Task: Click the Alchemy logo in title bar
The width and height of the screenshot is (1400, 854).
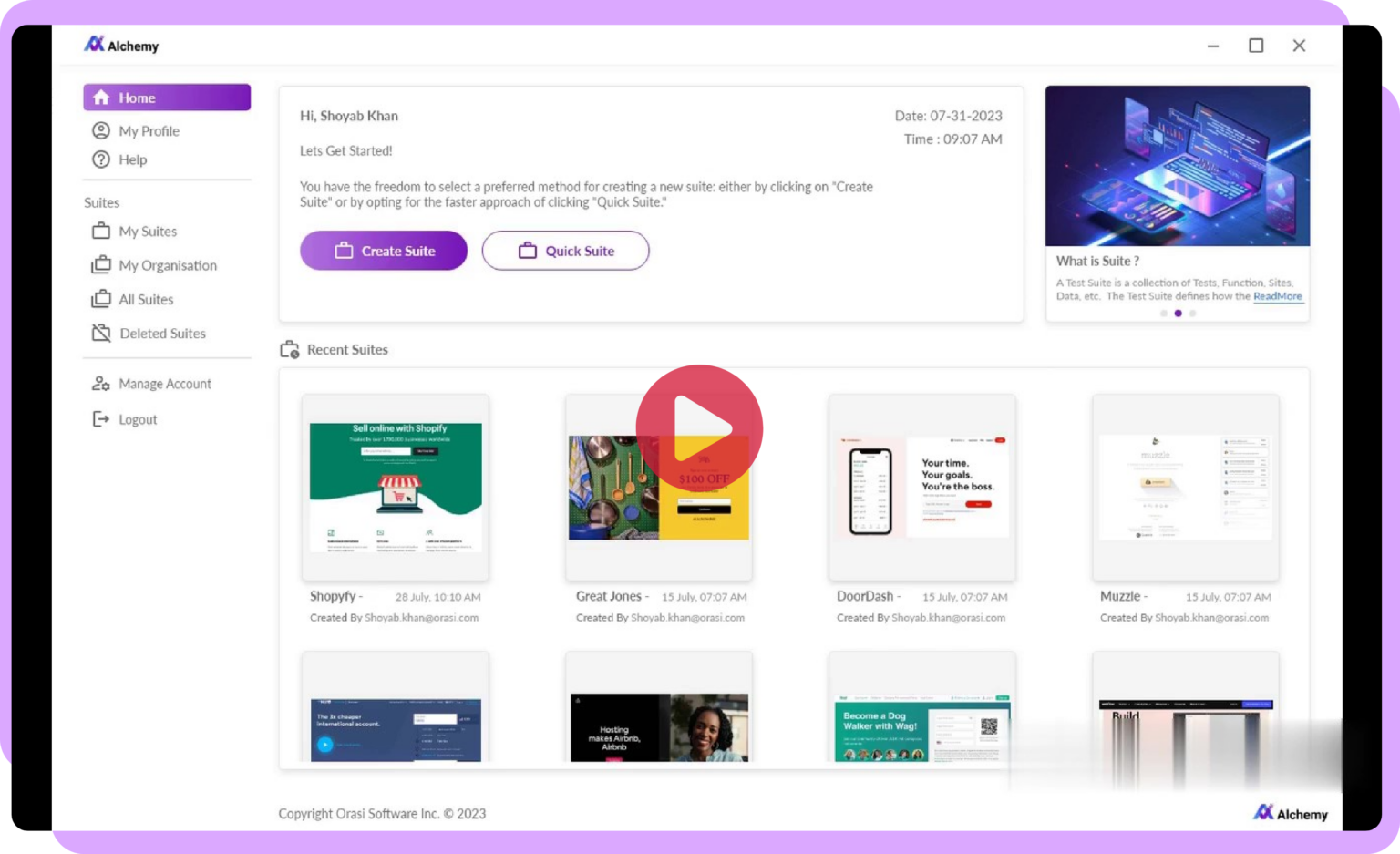Action: point(121,45)
